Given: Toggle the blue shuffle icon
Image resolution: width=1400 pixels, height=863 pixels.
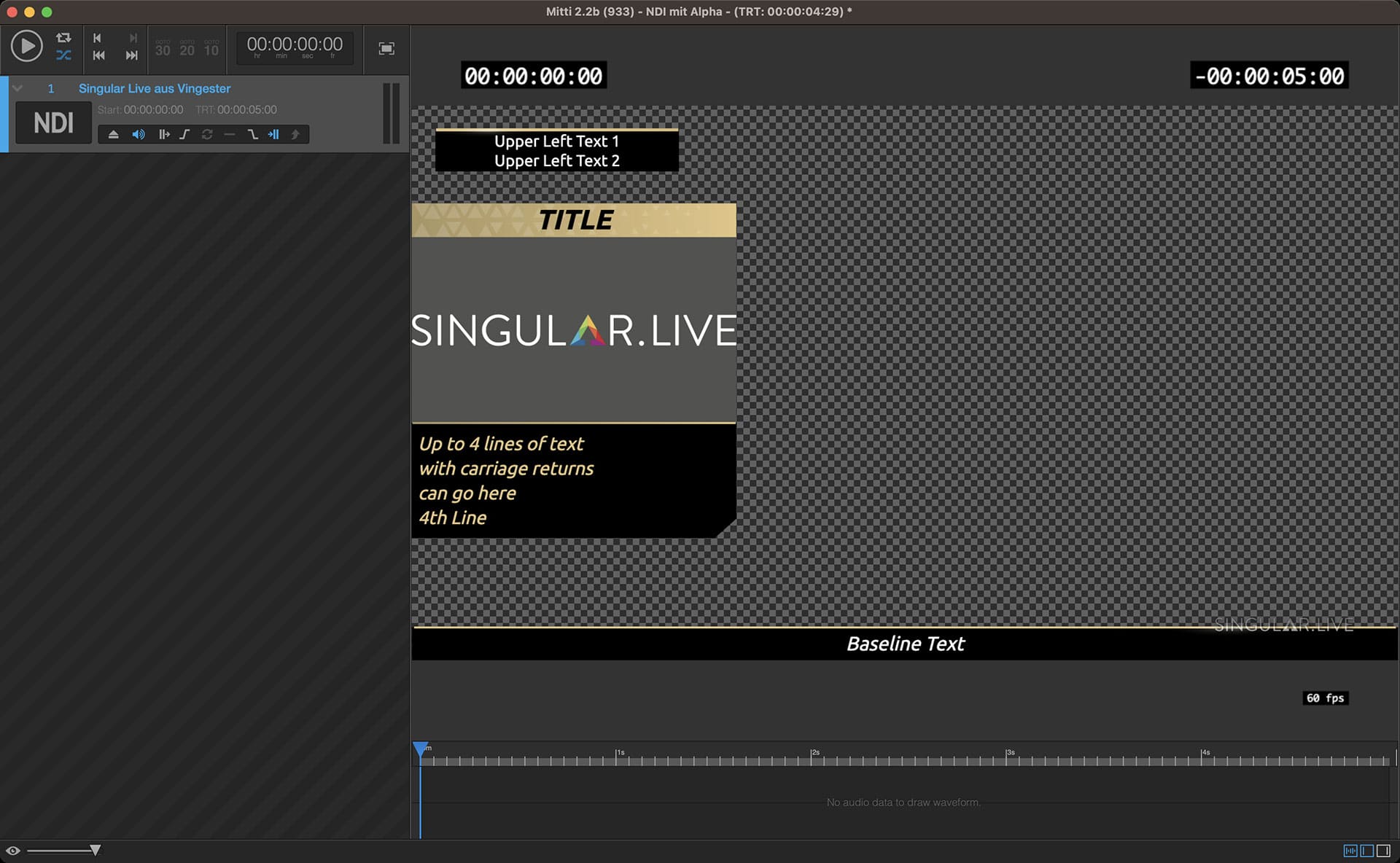Looking at the screenshot, I should (63, 55).
